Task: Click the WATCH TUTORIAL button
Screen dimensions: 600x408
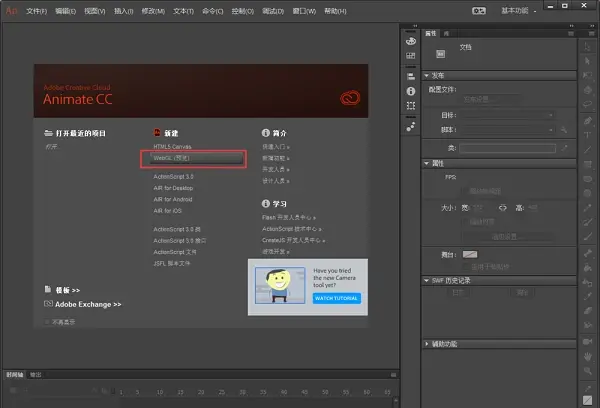Action: [337, 298]
